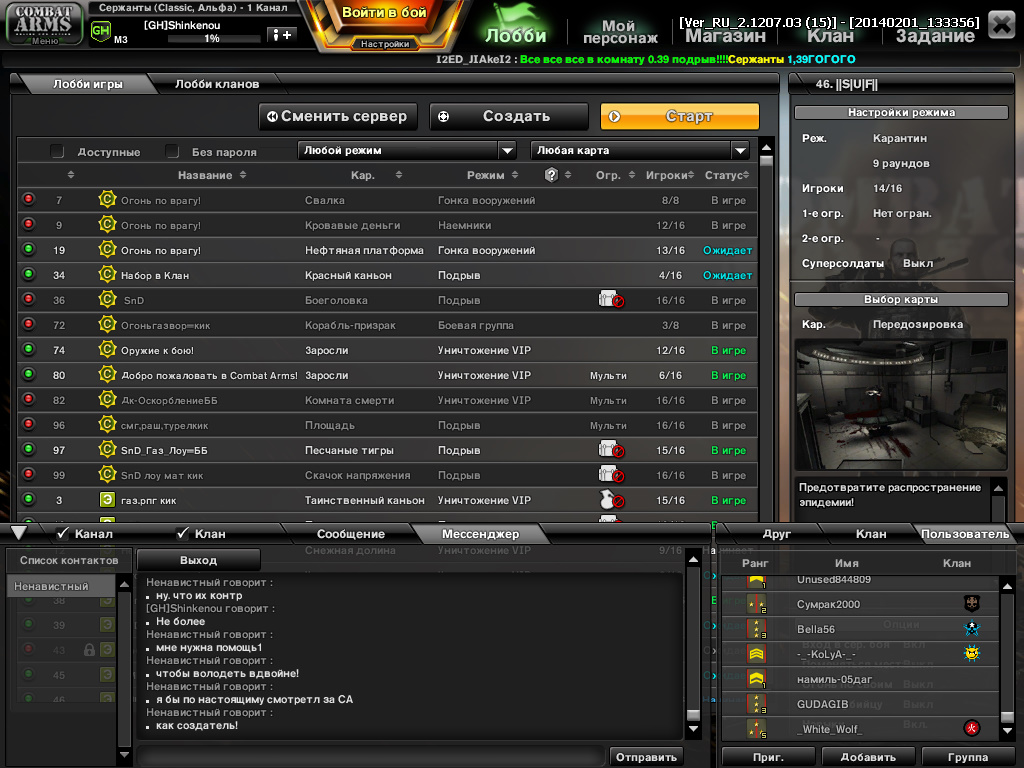Click clan emblem next to Сумрак2000
This screenshot has height=768, width=1024.
pos(972,603)
